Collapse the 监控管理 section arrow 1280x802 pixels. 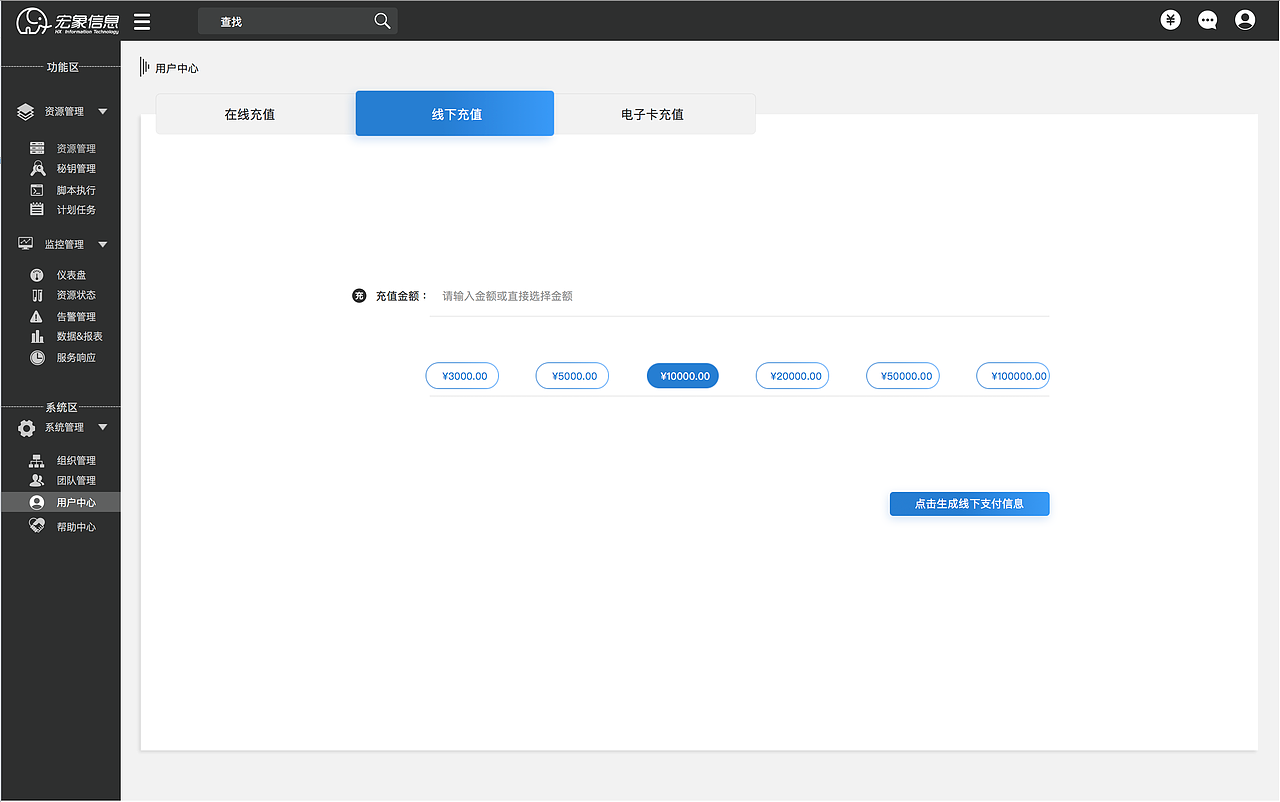point(102,244)
